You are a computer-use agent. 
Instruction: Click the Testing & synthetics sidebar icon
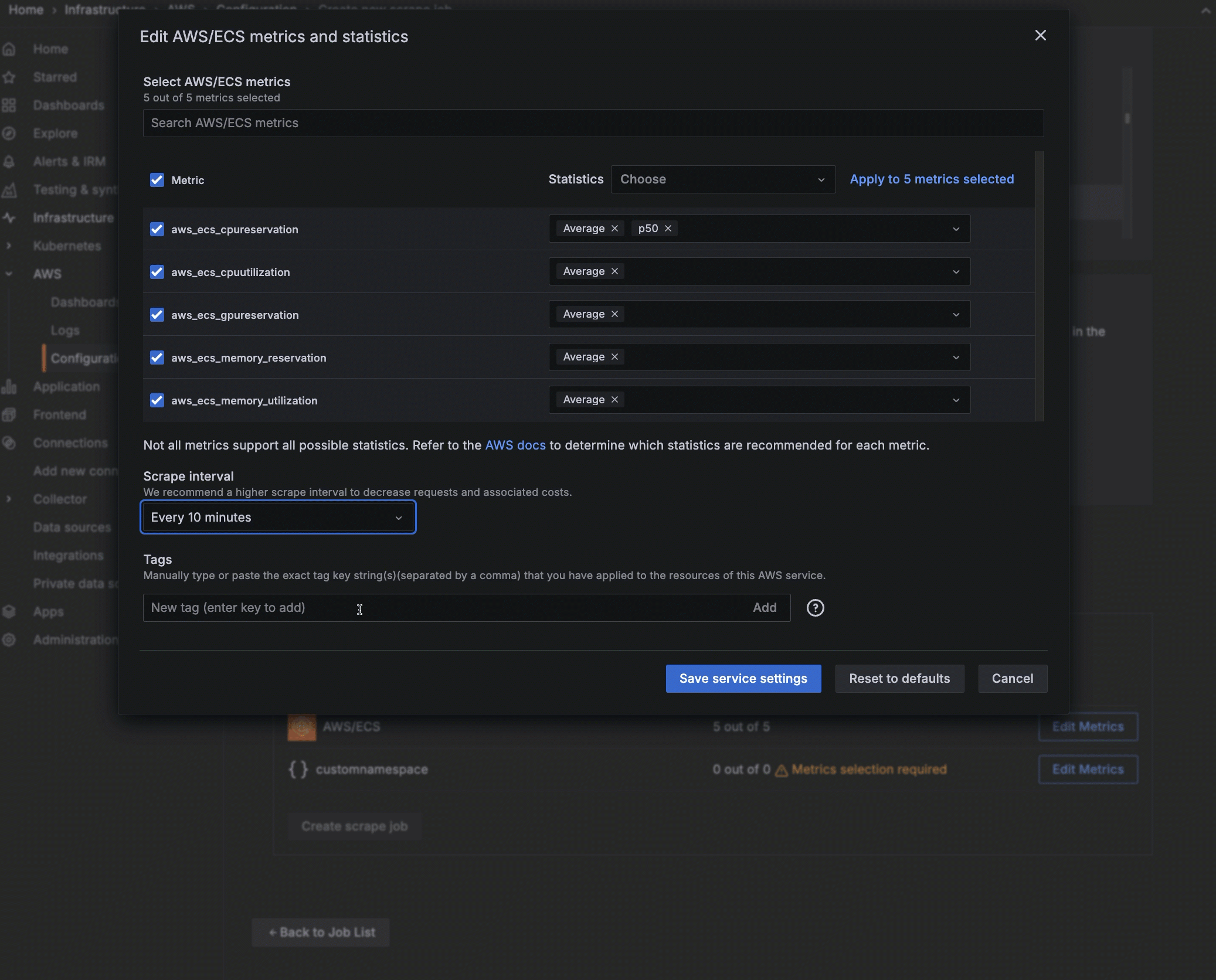click(9, 190)
